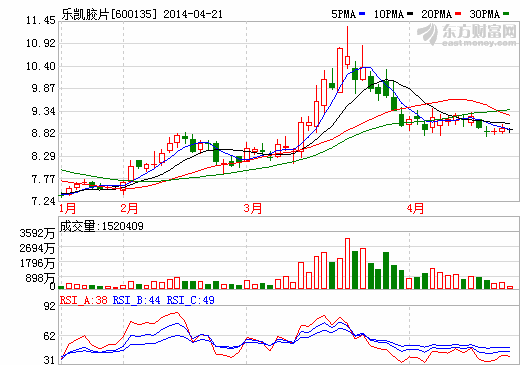Click the 2694万 volume axis label
The height and width of the screenshot is (365, 520).
tap(37, 248)
